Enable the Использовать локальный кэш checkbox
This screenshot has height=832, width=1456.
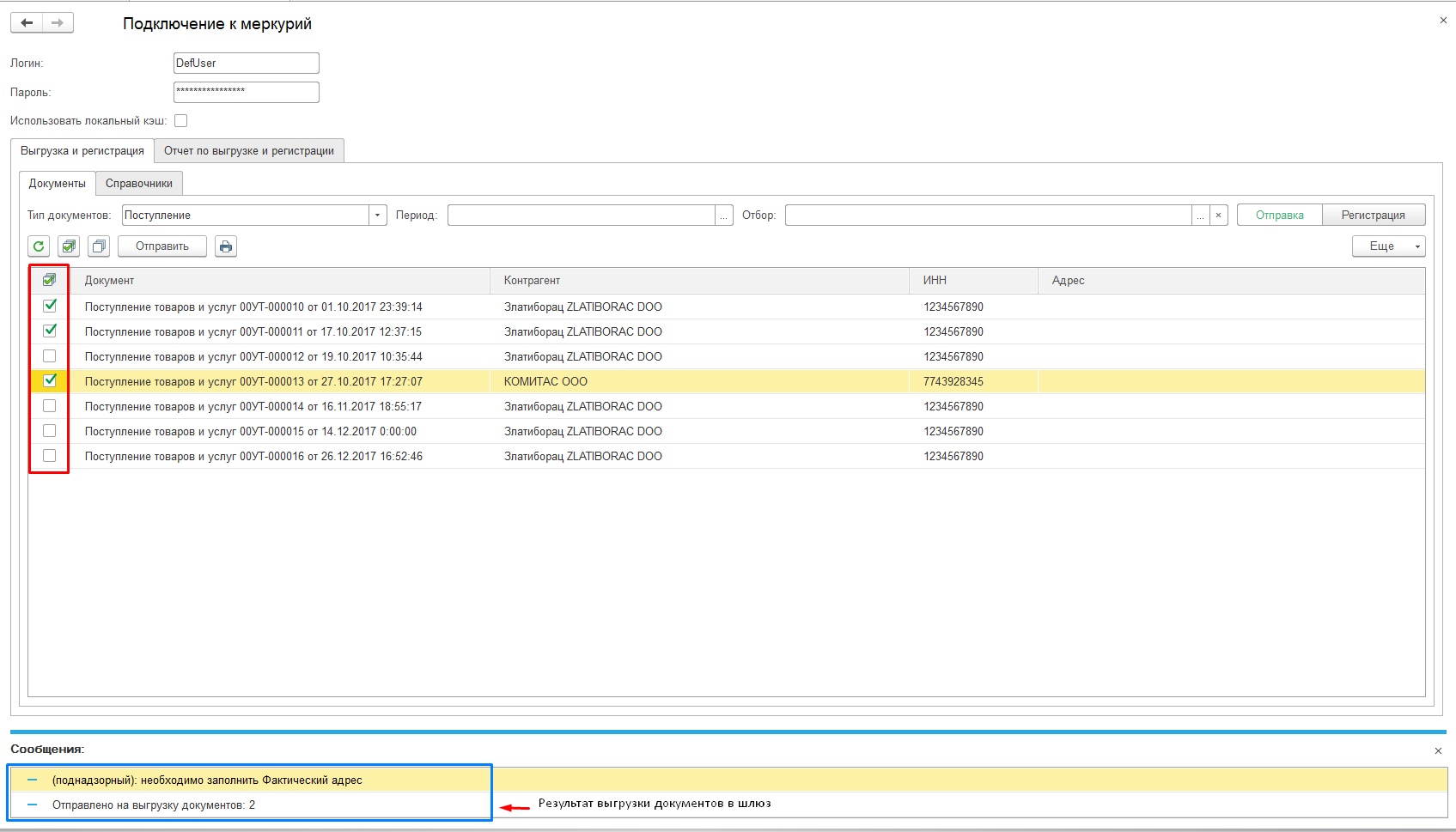(x=180, y=121)
